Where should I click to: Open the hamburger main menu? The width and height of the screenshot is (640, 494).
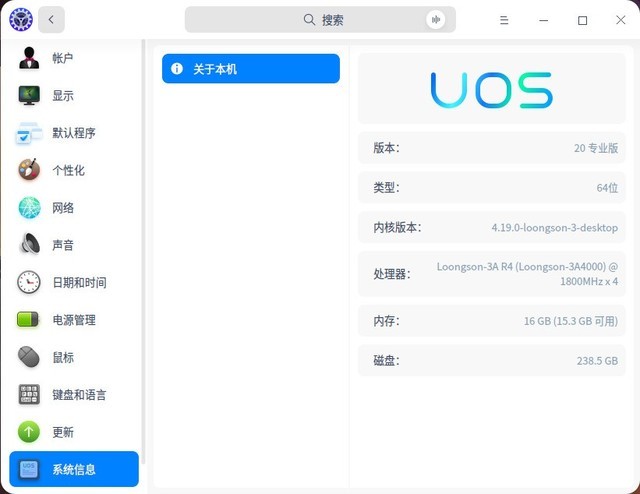tap(504, 20)
